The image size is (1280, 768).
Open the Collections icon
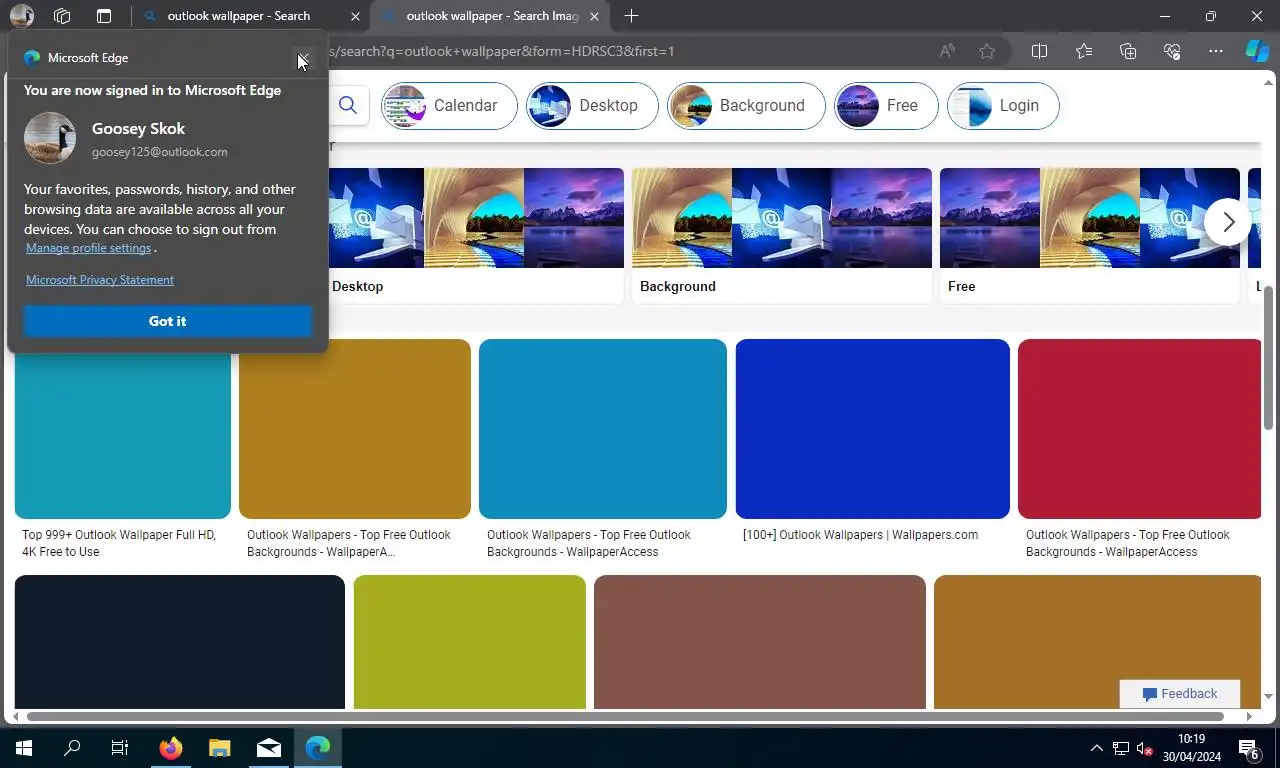[x=1128, y=51]
